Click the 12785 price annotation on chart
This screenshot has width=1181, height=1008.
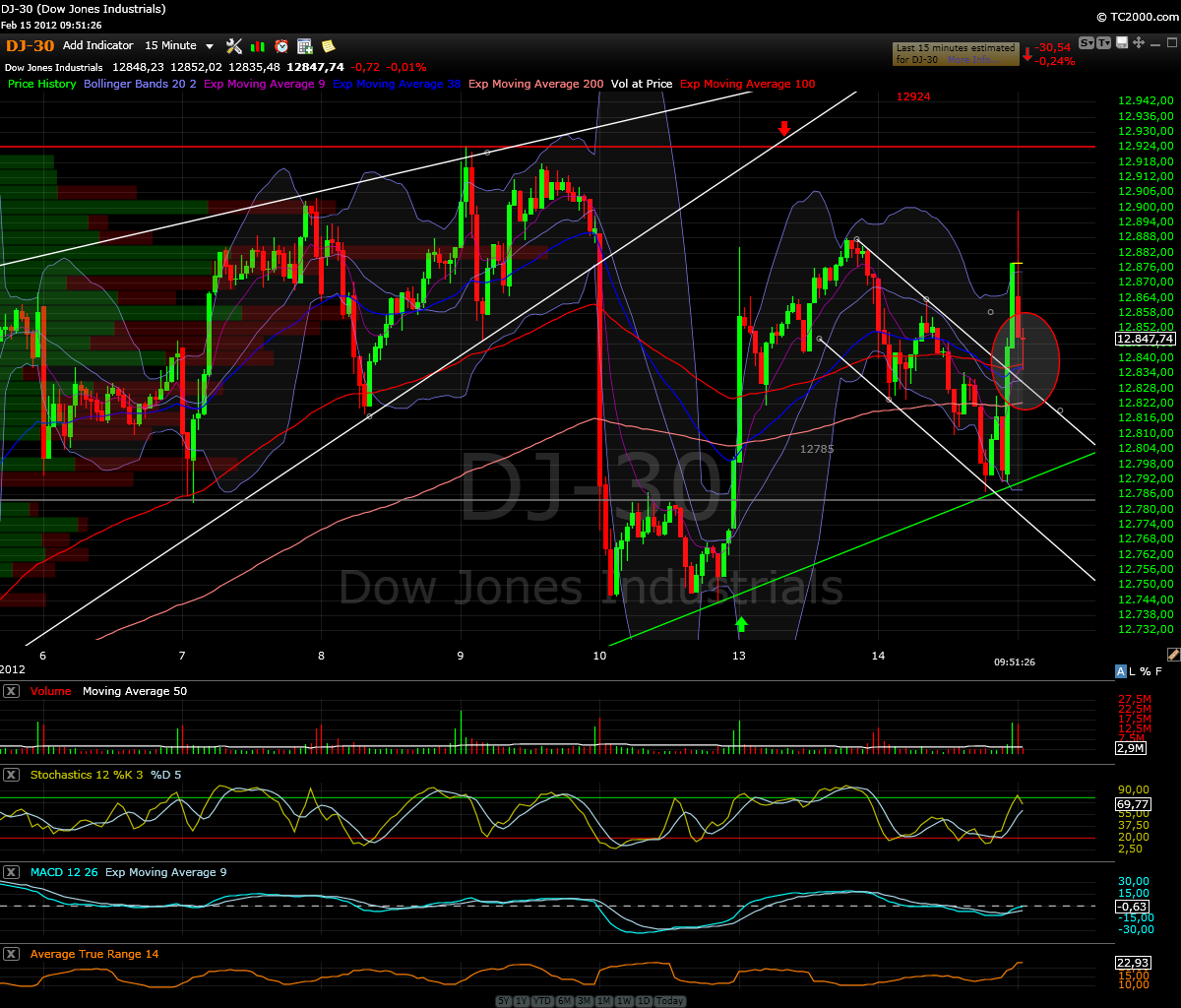817,449
